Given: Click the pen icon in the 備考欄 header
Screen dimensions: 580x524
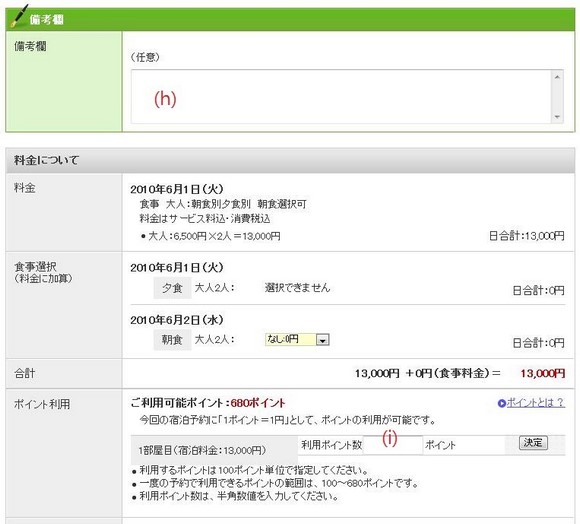Looking at the screenshot, I should 19,16.
